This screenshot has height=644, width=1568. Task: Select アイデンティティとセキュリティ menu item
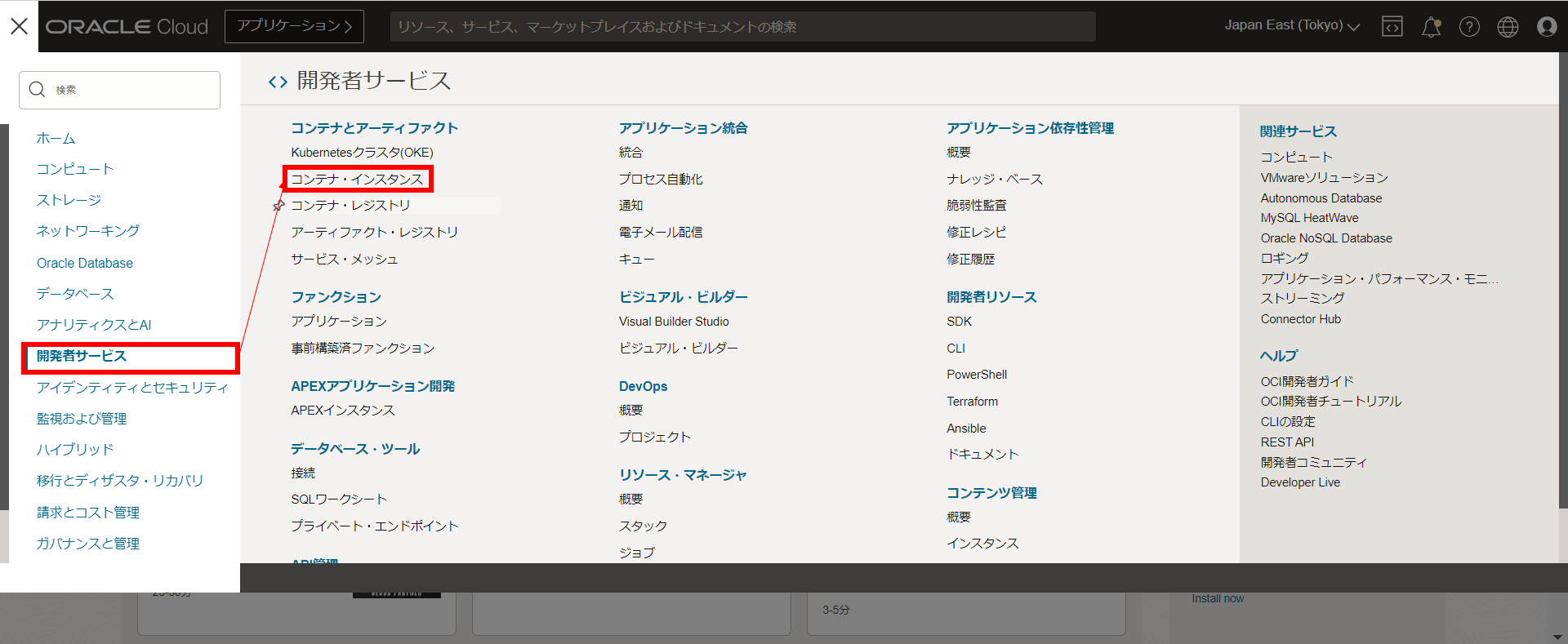point(132,388)
